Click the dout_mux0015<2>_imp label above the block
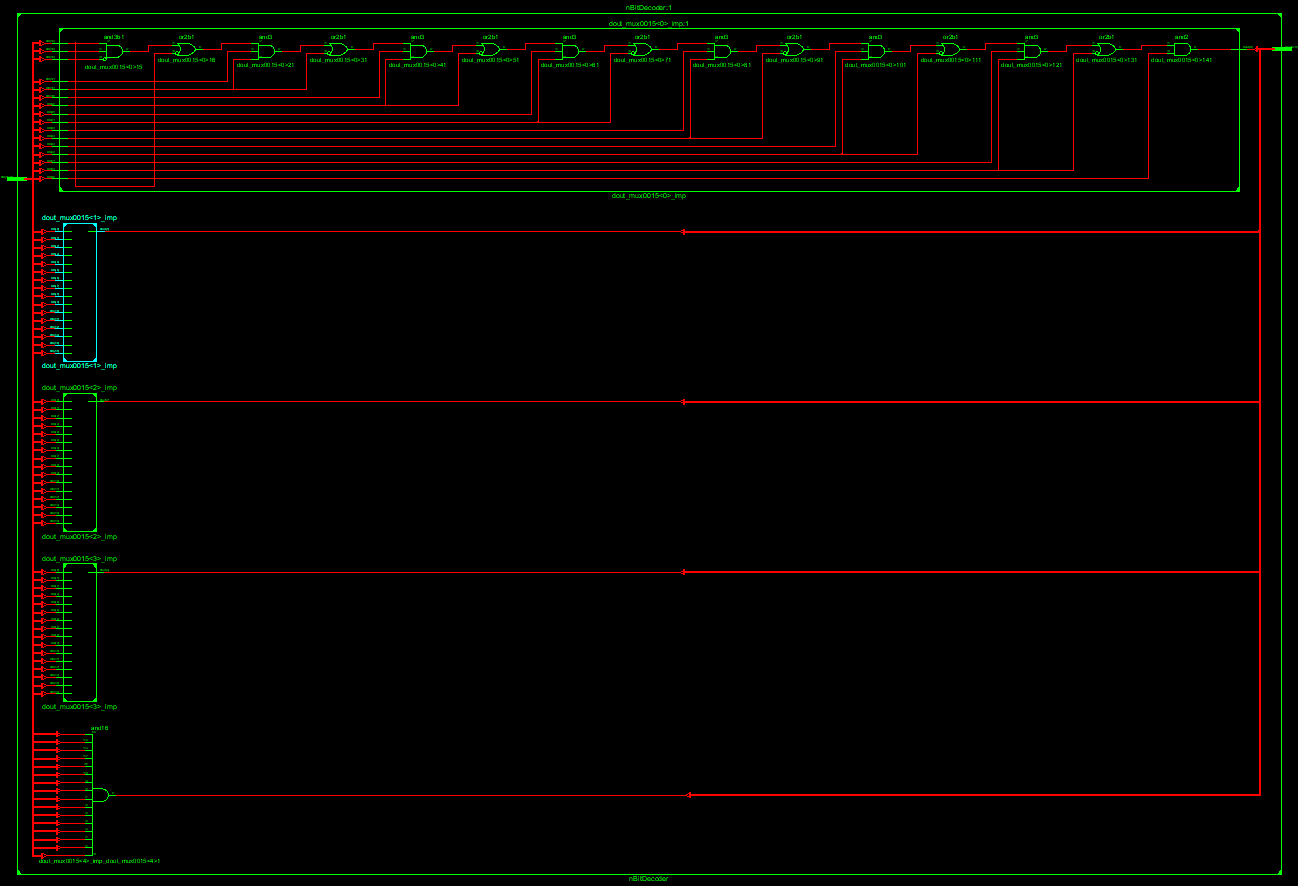This screenshot has width=1298, height=886. [79, 387]
